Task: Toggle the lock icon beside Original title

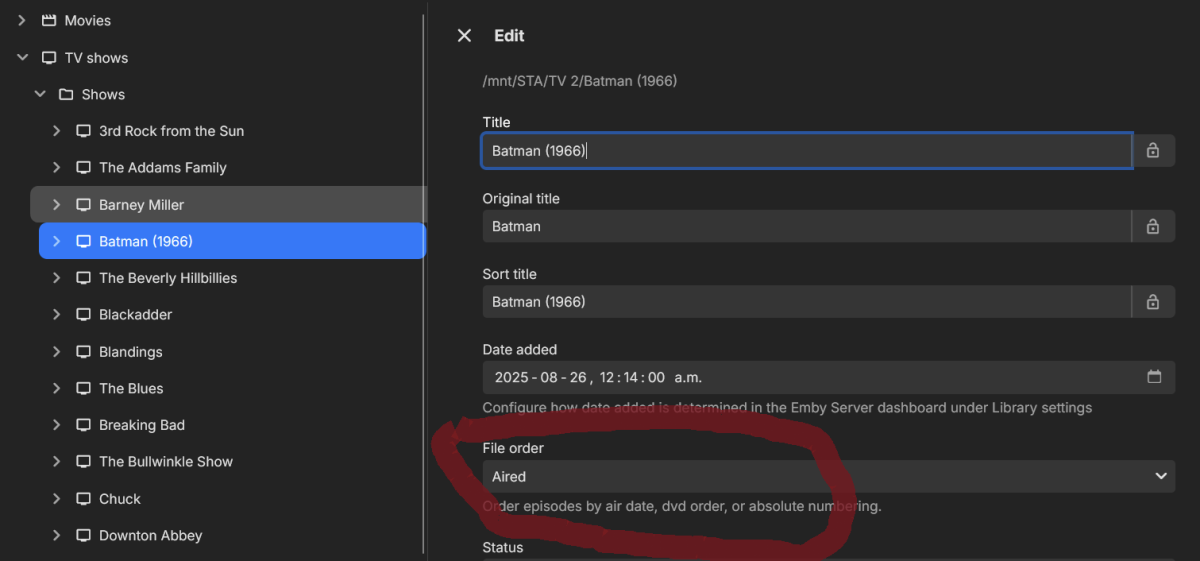Action: pos(1153,226)
